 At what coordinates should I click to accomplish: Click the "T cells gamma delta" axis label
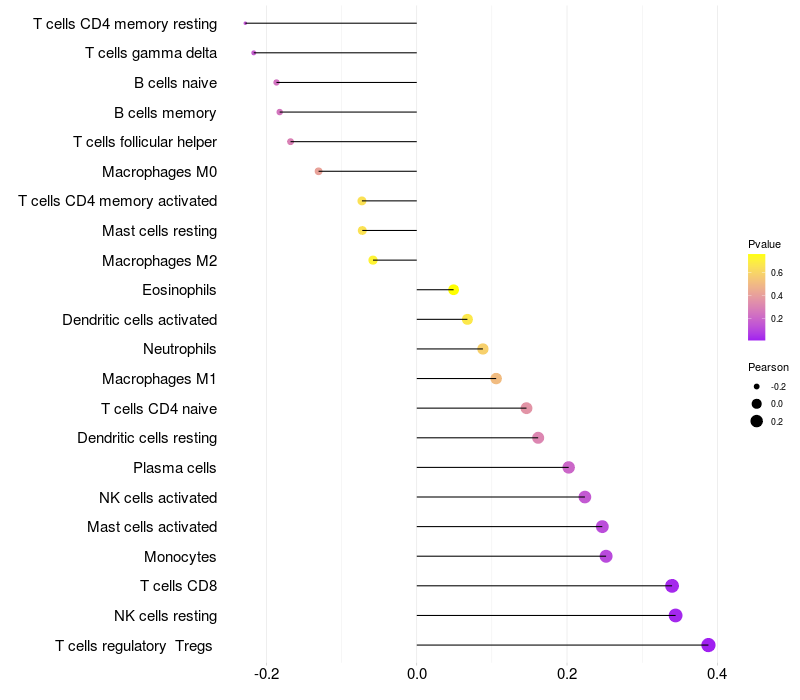[151, 53]
